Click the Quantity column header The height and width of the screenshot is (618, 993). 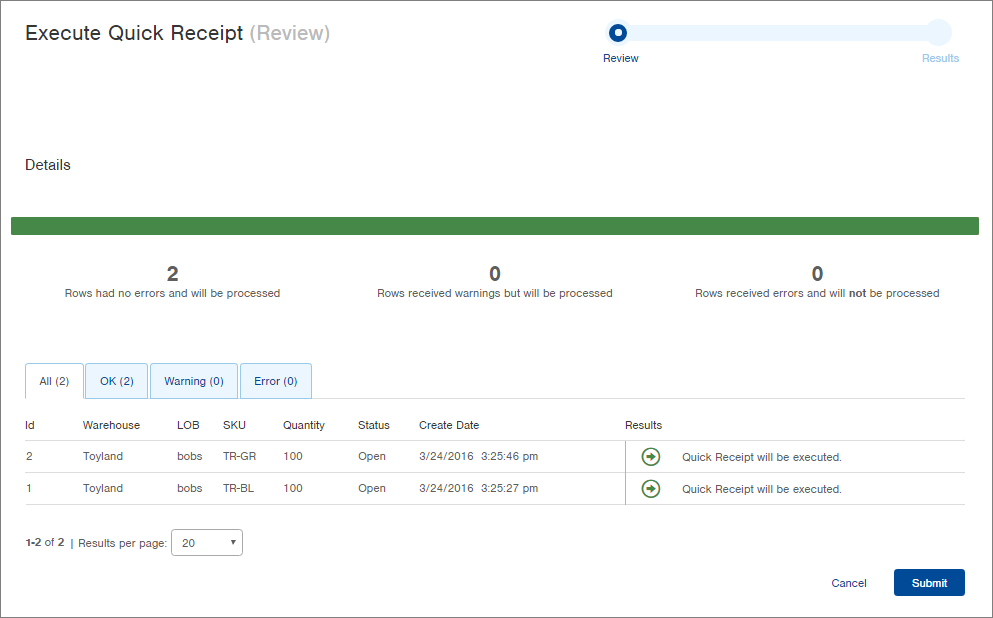304,426
